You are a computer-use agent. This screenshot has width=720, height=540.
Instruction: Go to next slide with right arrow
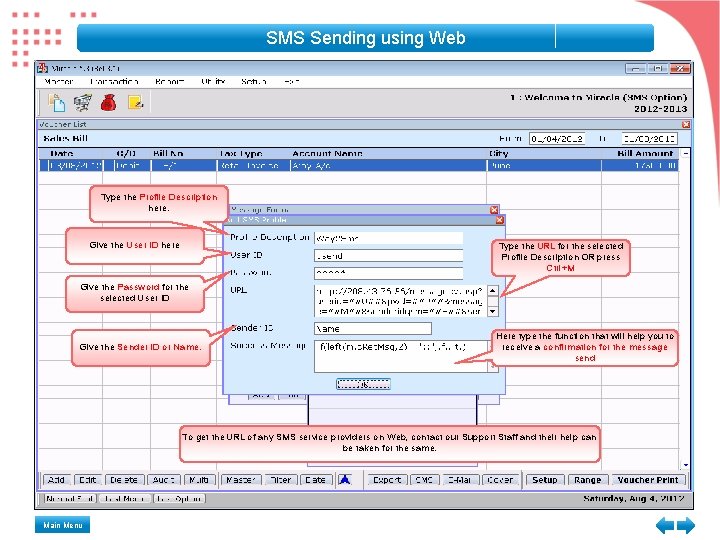click(686, 525)
